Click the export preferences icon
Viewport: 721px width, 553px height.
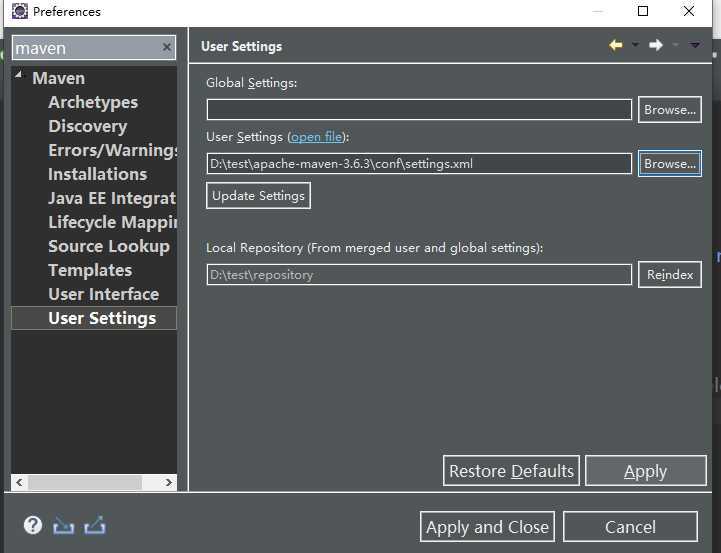tap(95, 525)
